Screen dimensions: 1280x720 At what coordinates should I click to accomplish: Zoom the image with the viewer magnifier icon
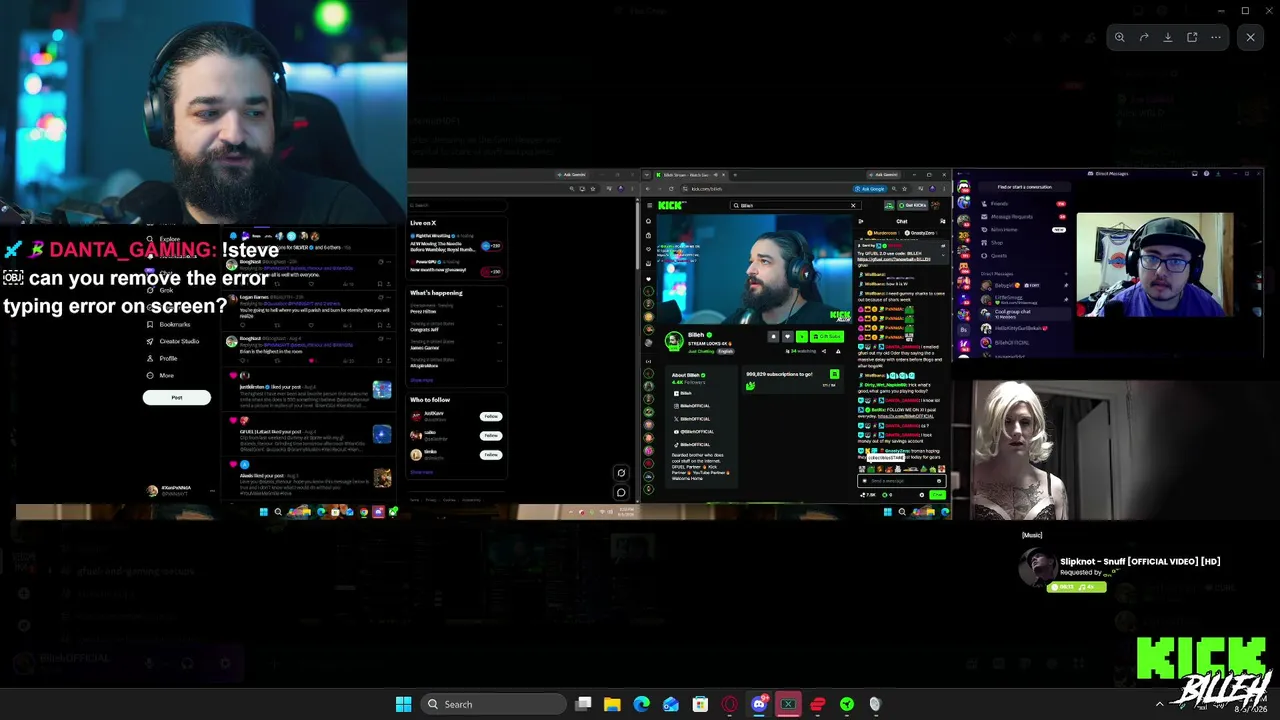(1120, 38)
